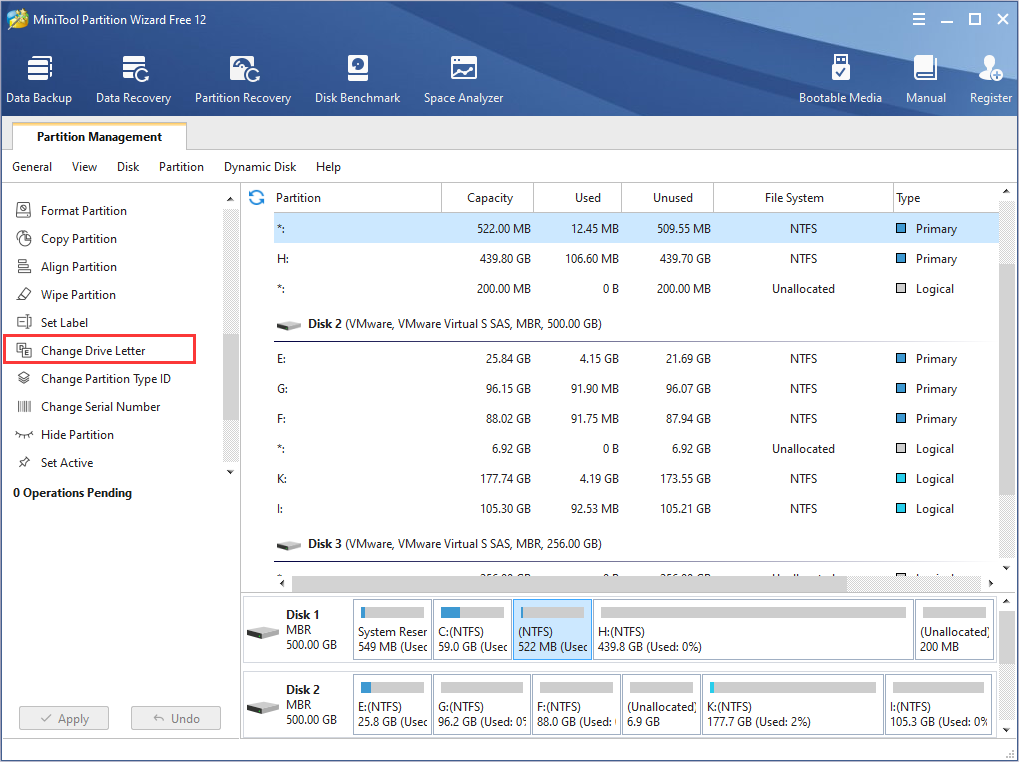The height and width of the screenshot is (762, 1019).
Task: Select the 522 MB (NTFS) block on Disk 1
Action: point(552,629)
